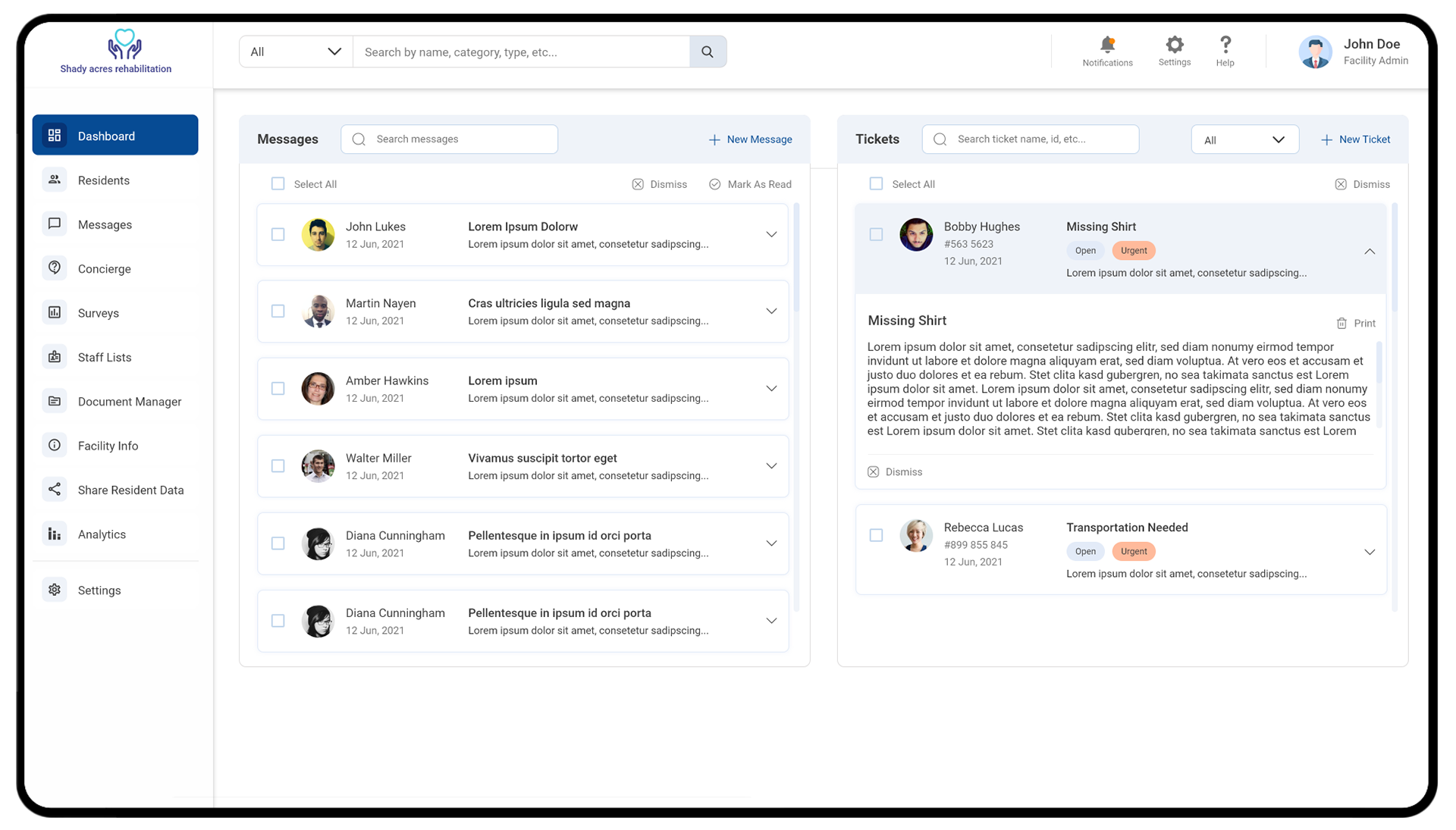Dismiss the expanded Missing Shirt ticket
Image resolution: width=1456 pixels, height=830 pixels.
tap(895, 471)
